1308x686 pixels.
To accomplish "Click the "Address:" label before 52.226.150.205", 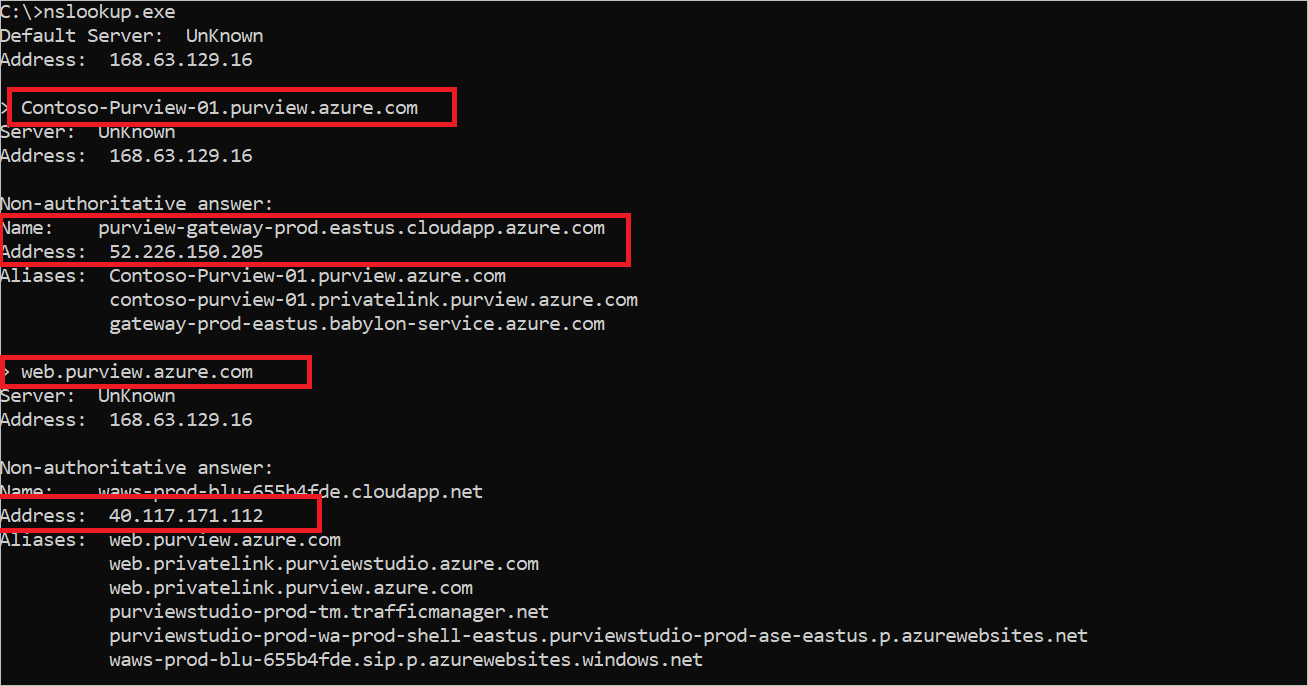I will [x=43, y=252].
